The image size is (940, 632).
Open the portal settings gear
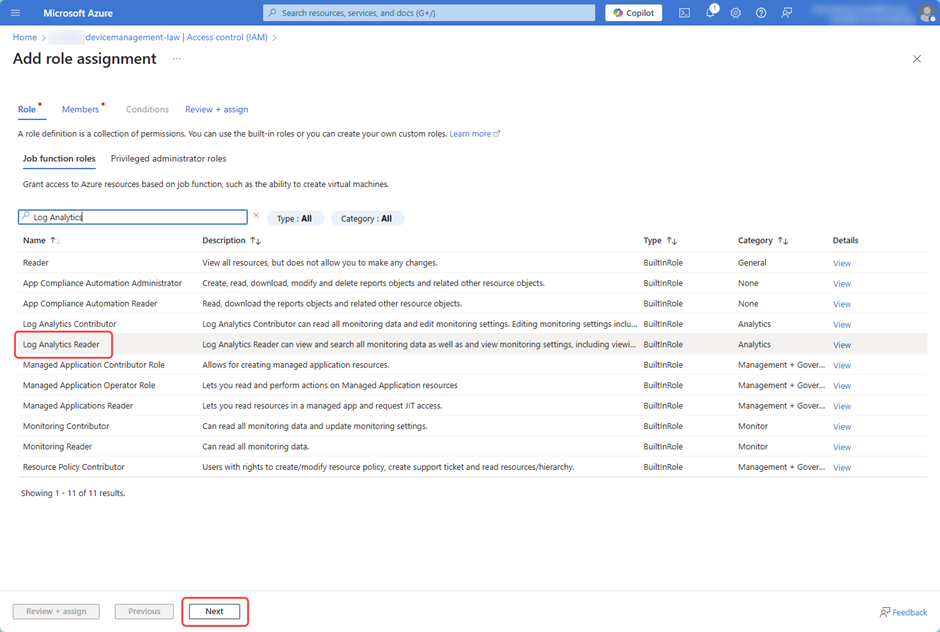[736, 12]
